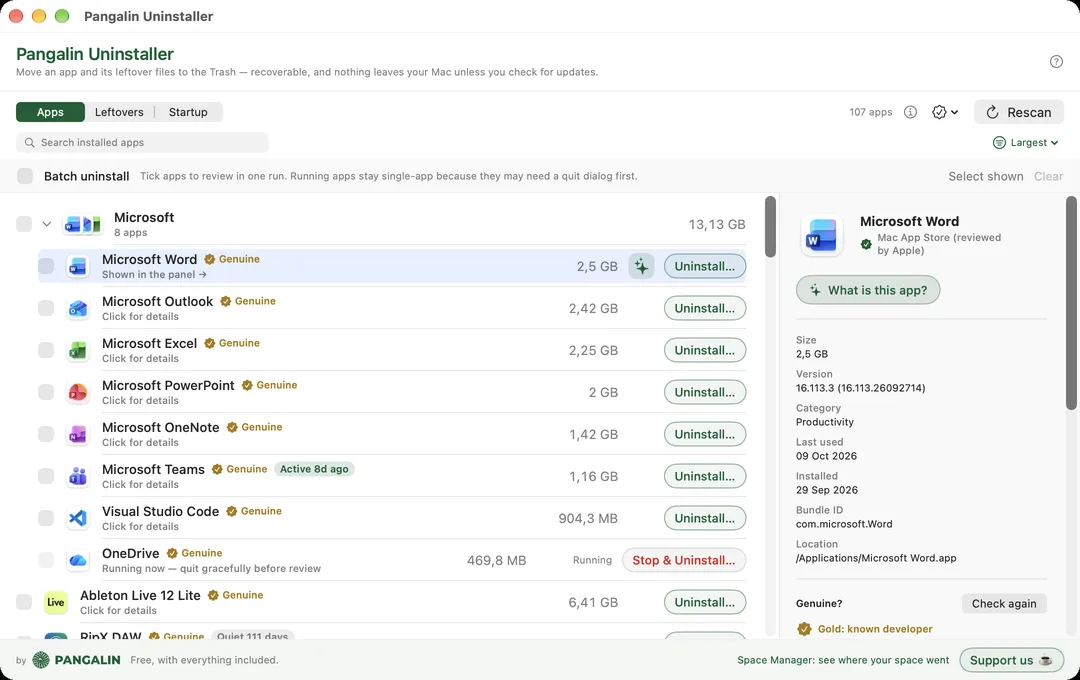Toggle the Batch uninstall checkbox
This screenshot has width=1080, height=680.
coord(25,176)
